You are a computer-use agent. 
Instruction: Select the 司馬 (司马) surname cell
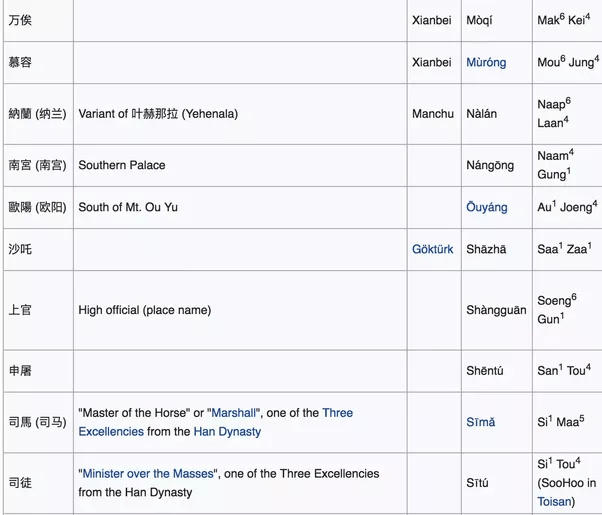click(x=38, y=422)
